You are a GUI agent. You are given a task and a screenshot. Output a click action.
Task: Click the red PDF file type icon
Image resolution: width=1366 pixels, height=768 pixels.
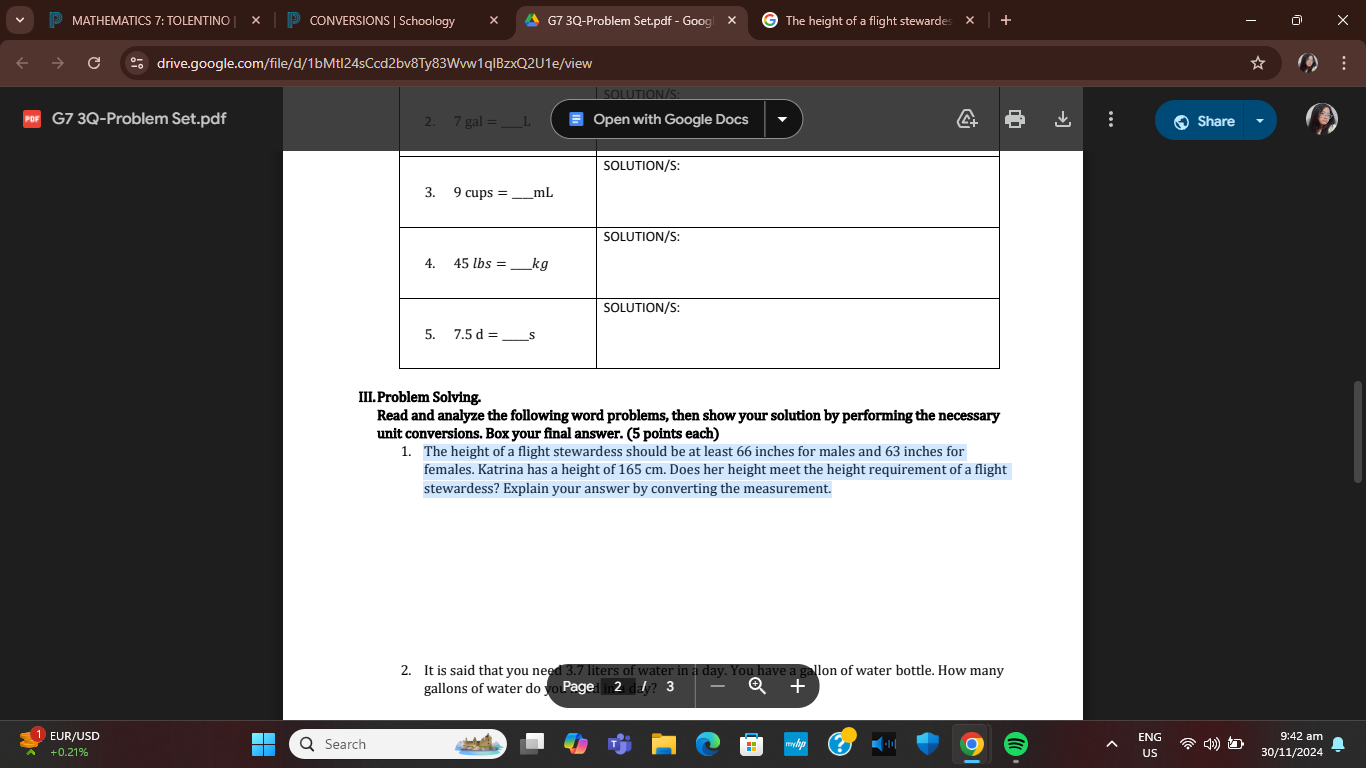32,119
